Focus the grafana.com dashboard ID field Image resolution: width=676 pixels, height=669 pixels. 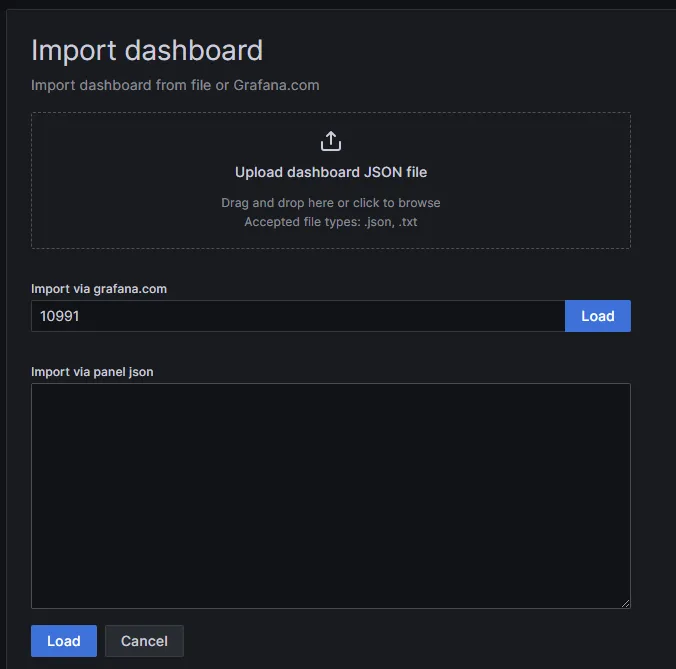pos(298,316)
